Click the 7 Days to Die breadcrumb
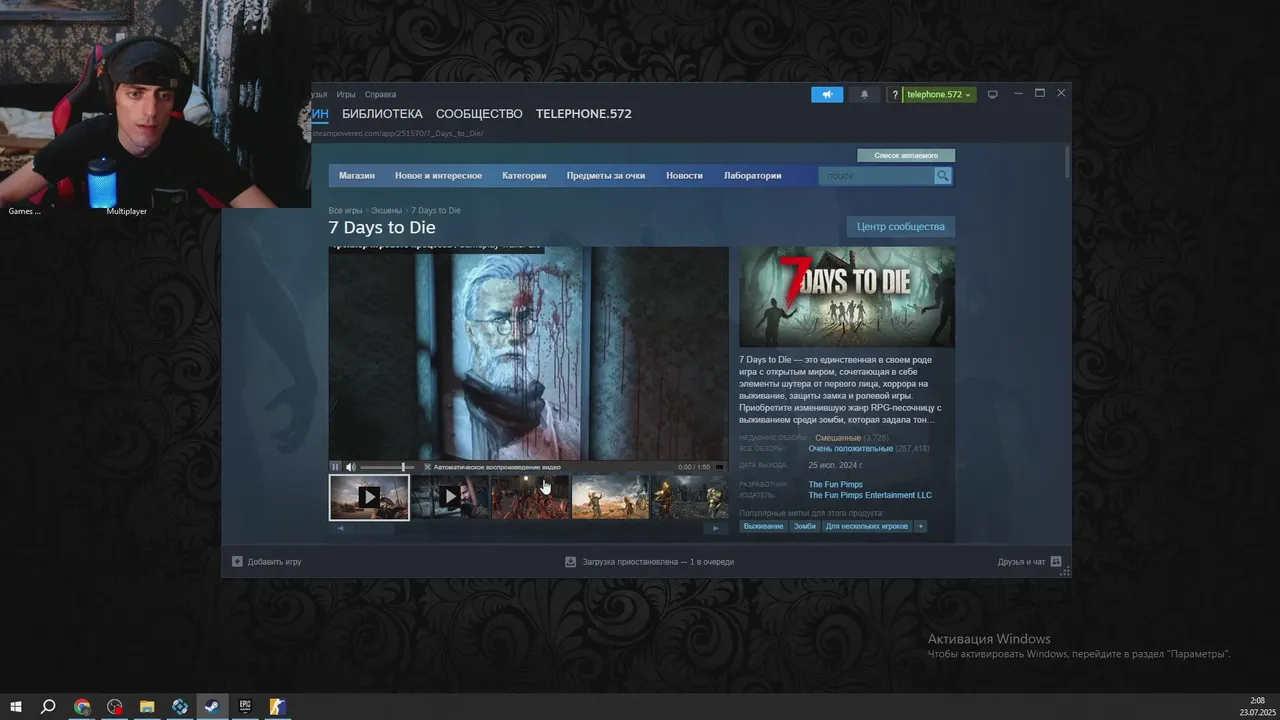The image size is (1280, 720). pos(436,211)
